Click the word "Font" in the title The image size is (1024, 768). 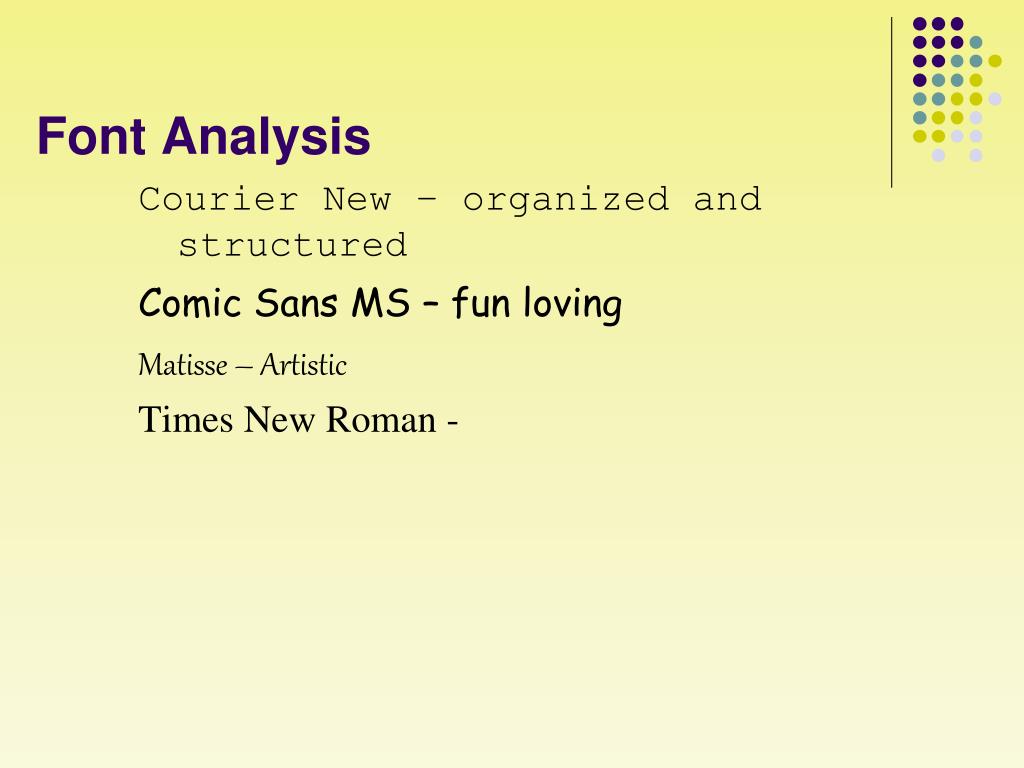tap(91, 136)
